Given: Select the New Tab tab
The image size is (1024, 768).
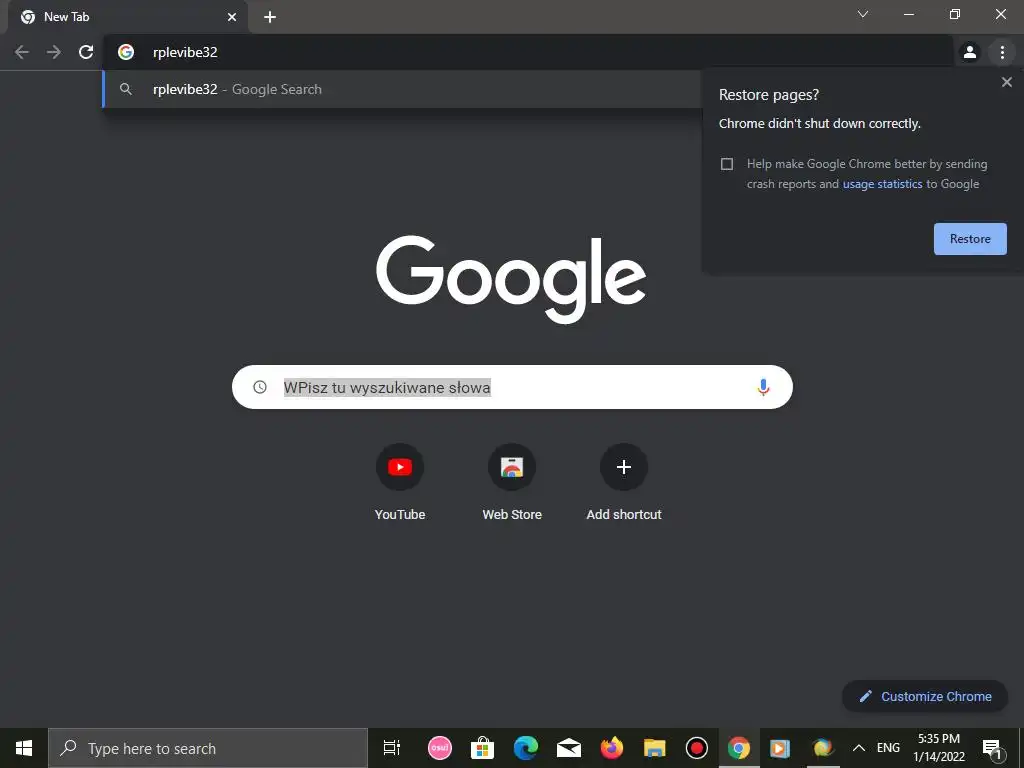Looking at the screenshot, I should pos(127,17).
